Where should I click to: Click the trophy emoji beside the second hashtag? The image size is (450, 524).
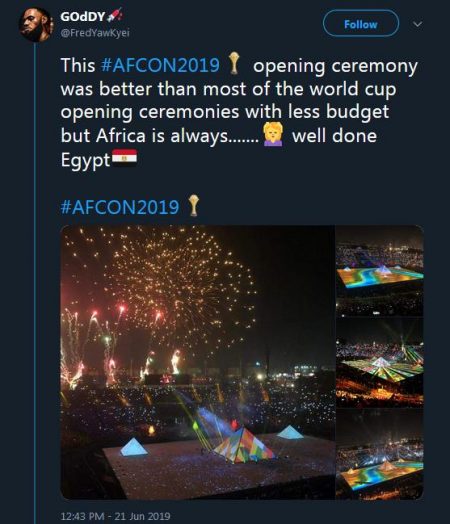[194, 205]
